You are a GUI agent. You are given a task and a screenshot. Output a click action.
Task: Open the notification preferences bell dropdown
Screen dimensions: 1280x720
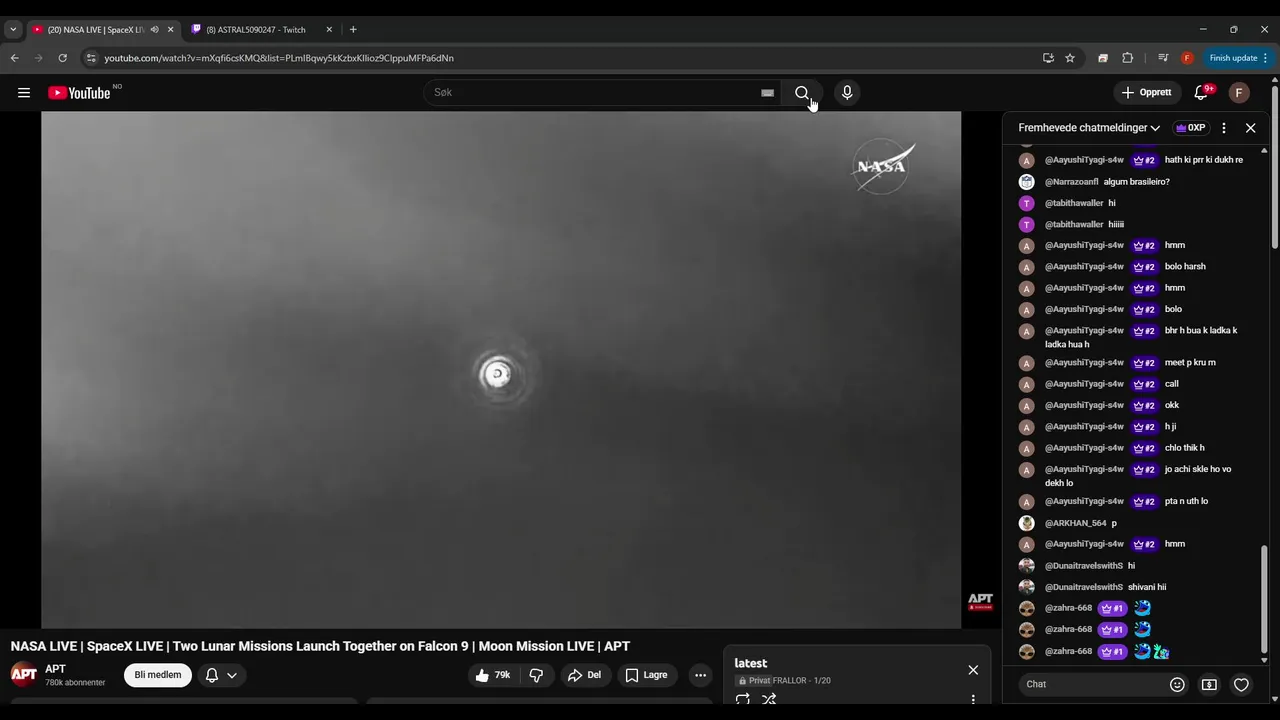pos(221,675)
